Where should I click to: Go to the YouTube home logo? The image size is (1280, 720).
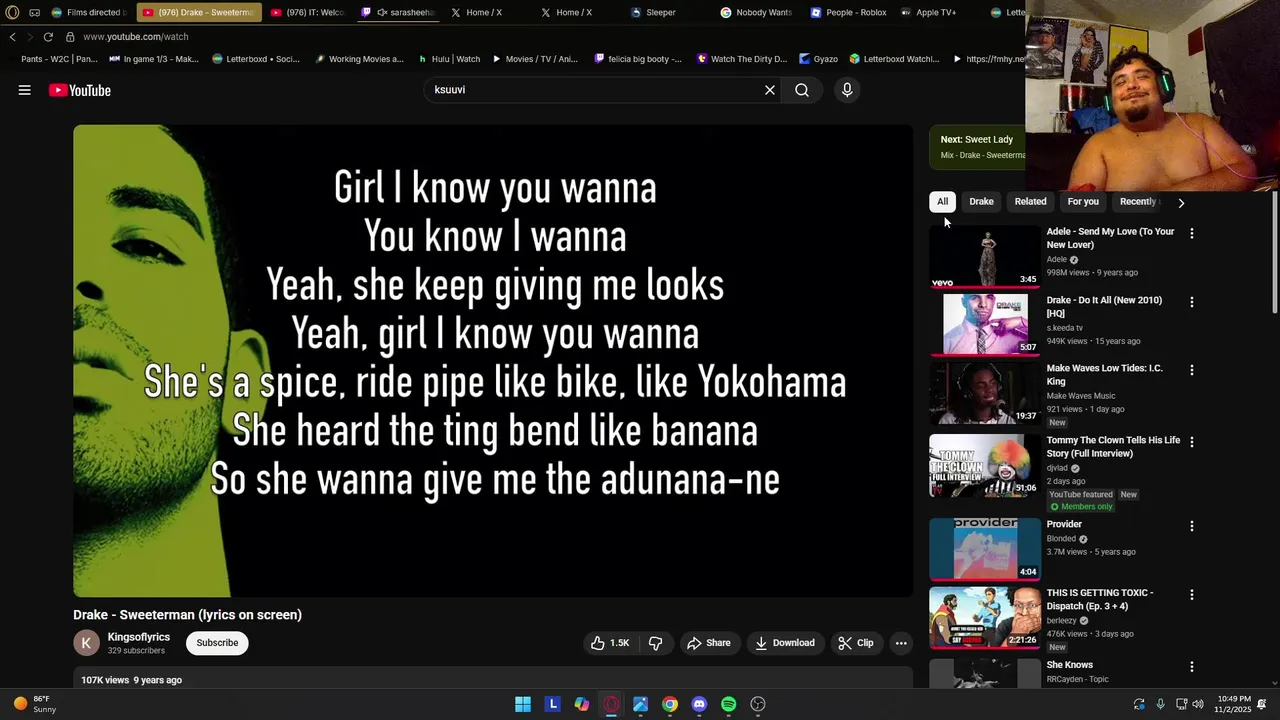coord(80,90)
